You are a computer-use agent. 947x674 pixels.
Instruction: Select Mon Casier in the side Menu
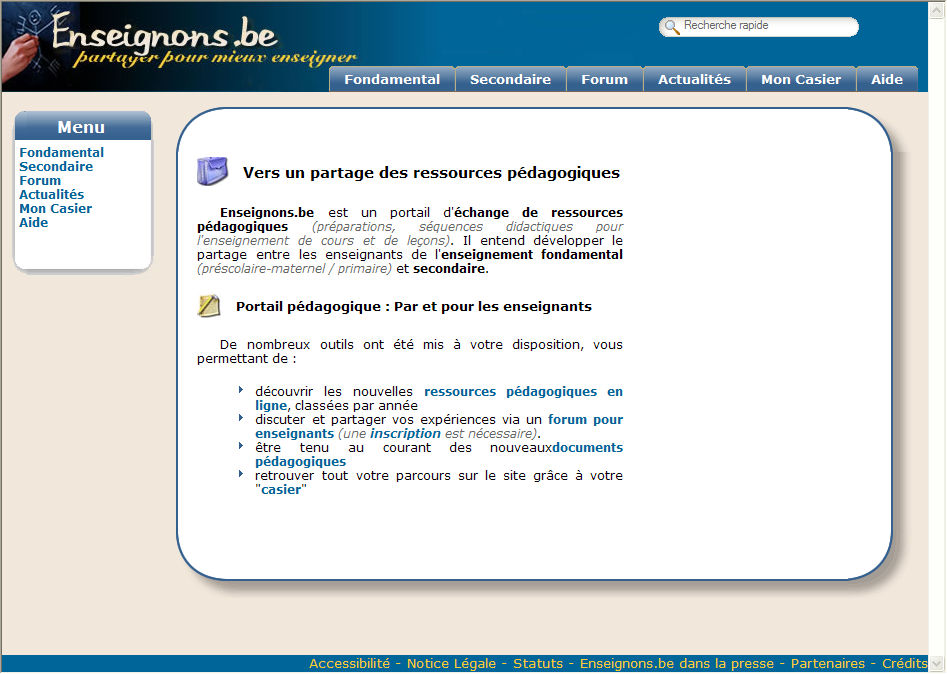point(56,208)
